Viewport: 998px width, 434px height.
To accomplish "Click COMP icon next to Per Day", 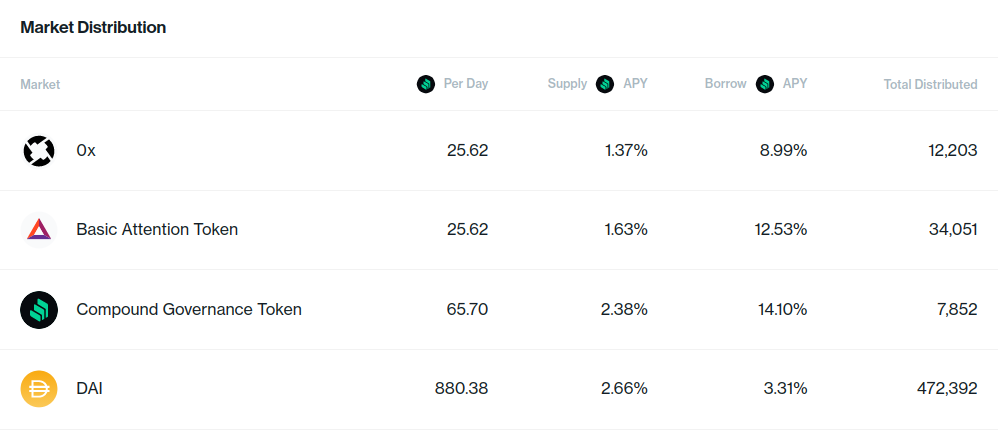I will [426, 84].
